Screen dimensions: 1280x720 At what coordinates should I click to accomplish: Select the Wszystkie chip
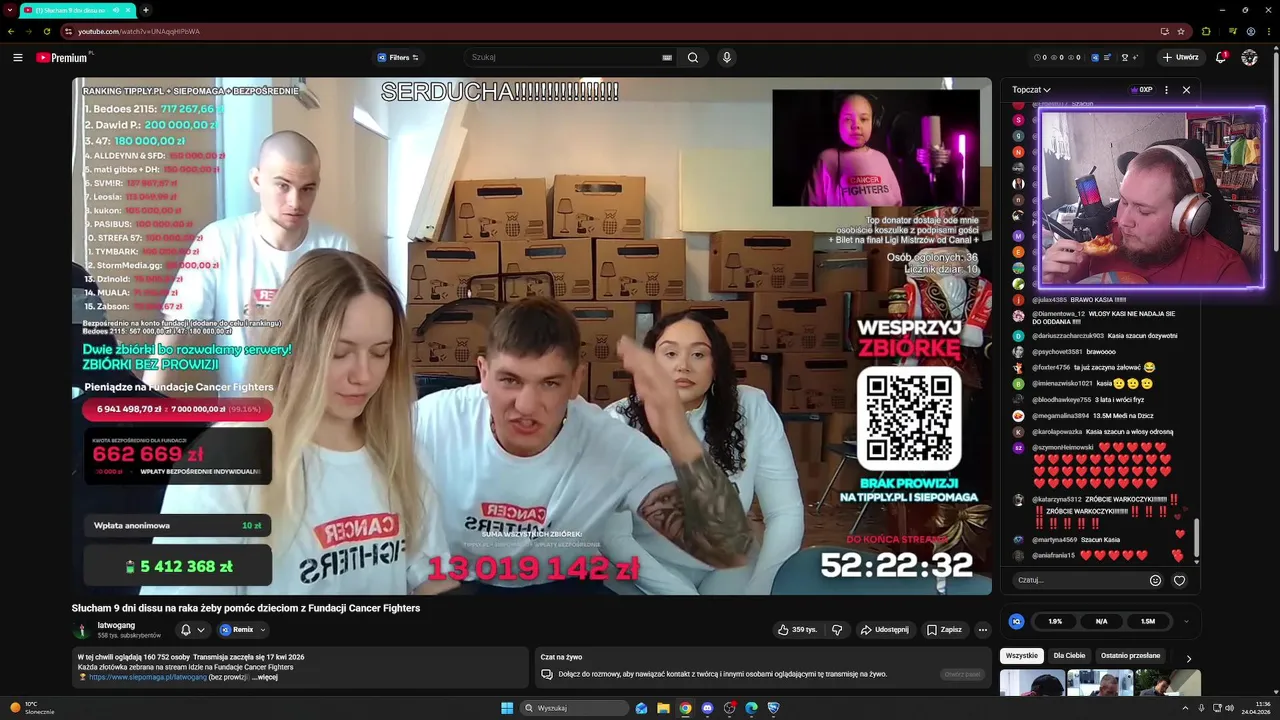(x=1021, y=656)
